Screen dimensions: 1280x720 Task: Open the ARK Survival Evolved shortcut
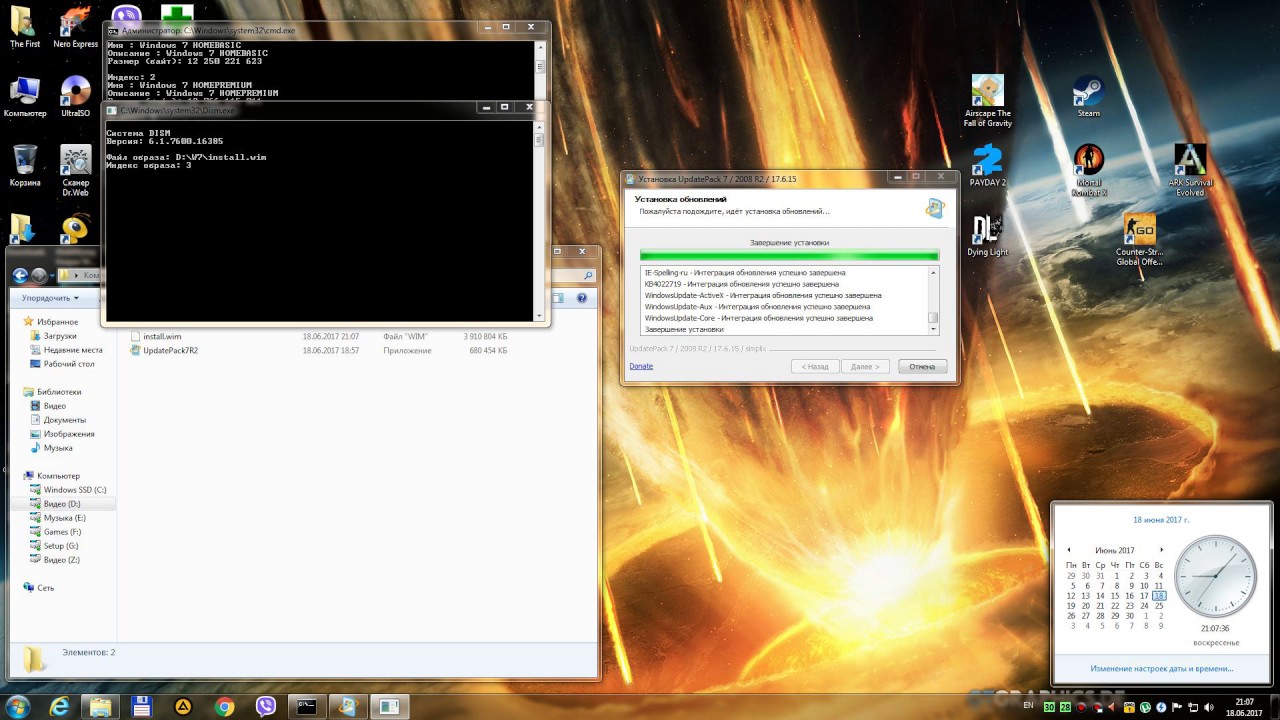(x=1190, y=170)
